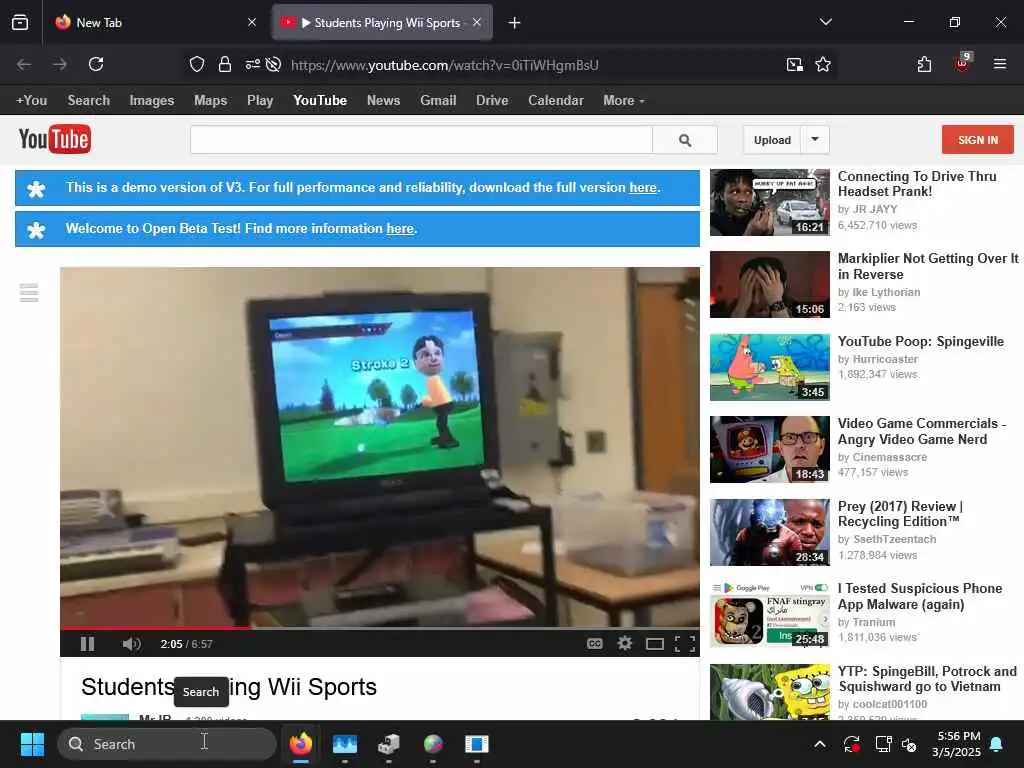Open the Firefox application menu
The height and width of the screenshot is (768, 1024).
click(999, 64)
